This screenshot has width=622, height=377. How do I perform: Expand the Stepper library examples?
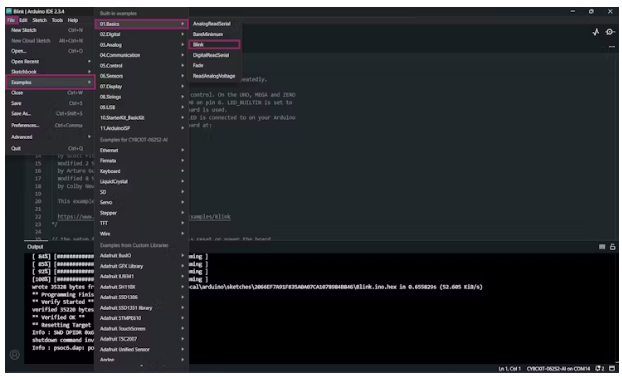tap(142, 213)
